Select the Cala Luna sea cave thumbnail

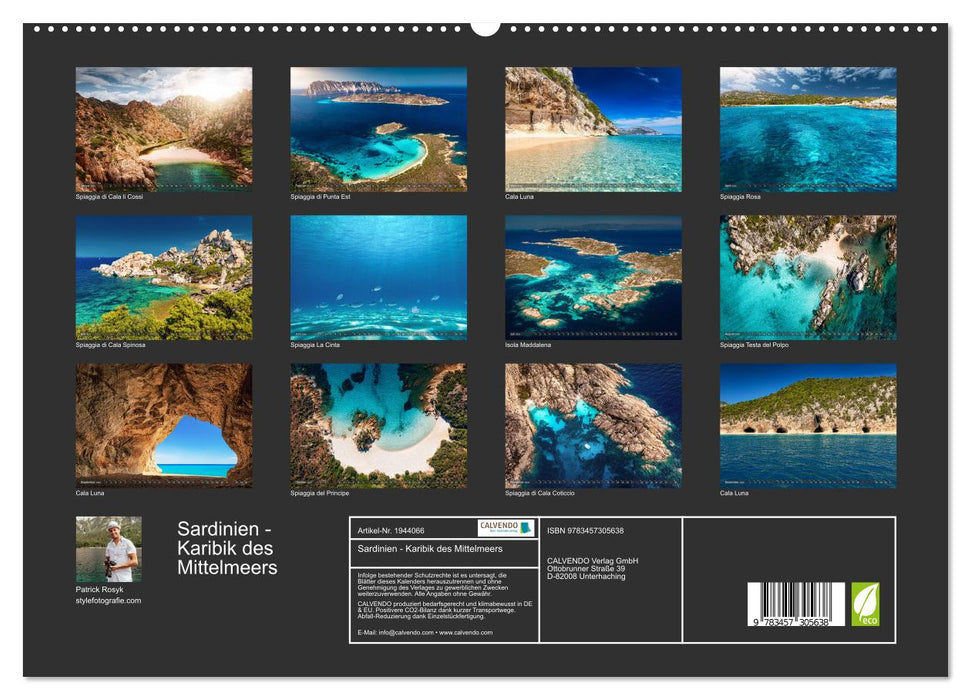pyautogui.click(x=163, y=426)
